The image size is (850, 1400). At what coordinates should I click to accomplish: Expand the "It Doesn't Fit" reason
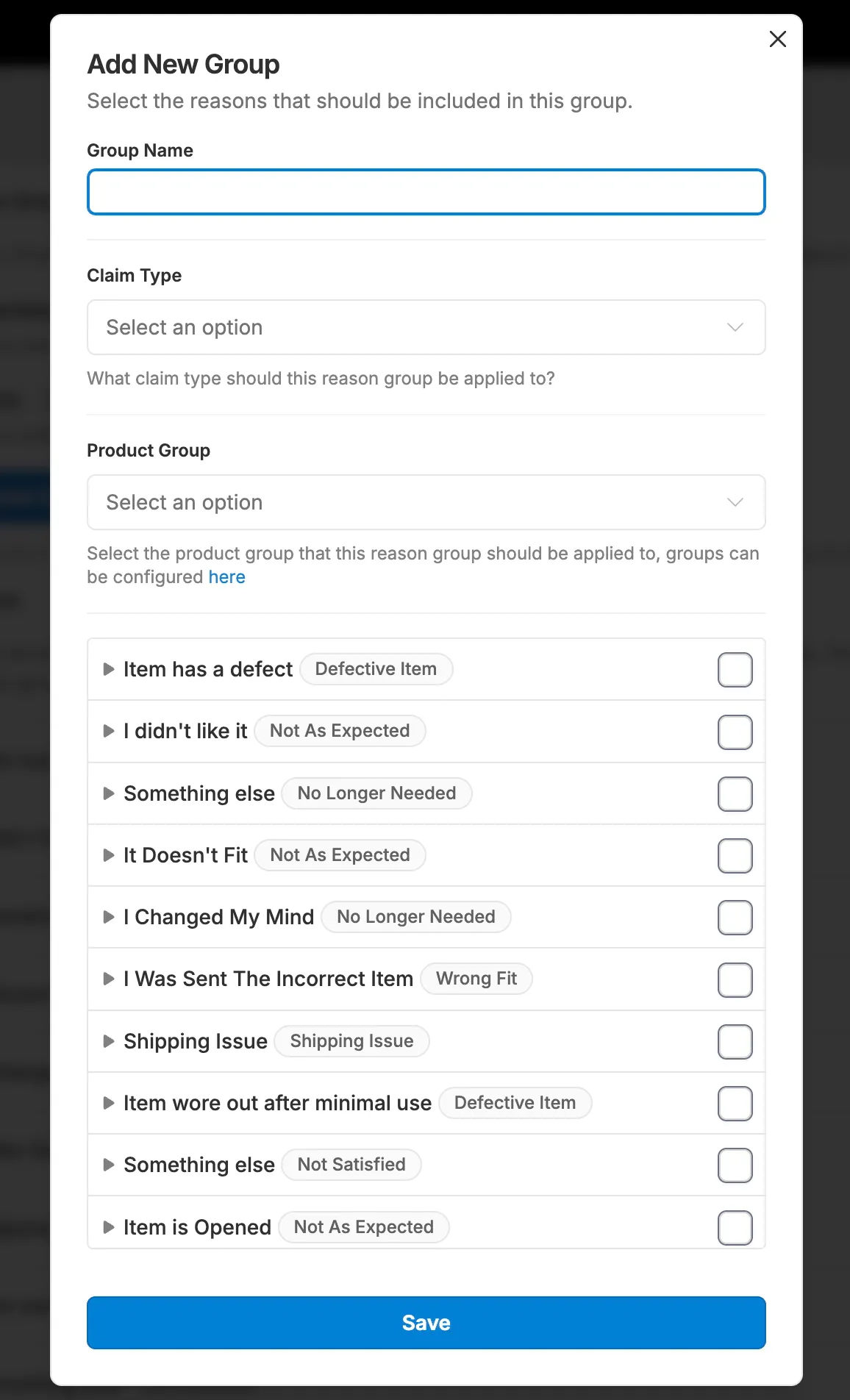(x=108, y=855)
